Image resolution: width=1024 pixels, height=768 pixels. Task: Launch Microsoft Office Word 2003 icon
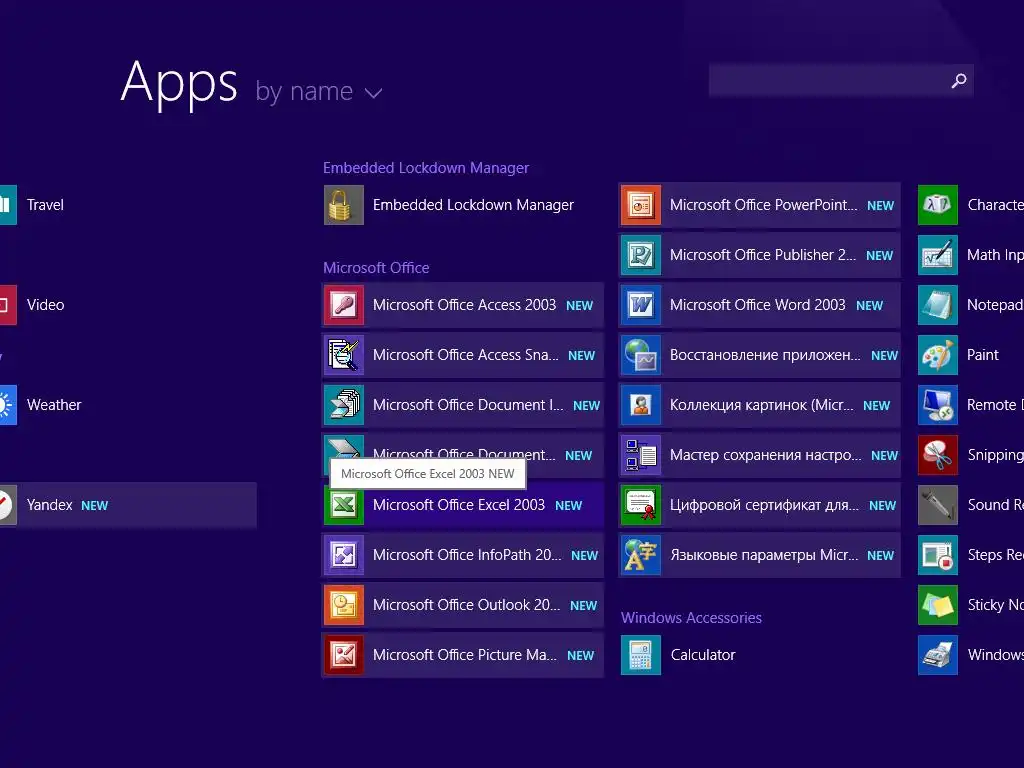(x=641, y=305)
